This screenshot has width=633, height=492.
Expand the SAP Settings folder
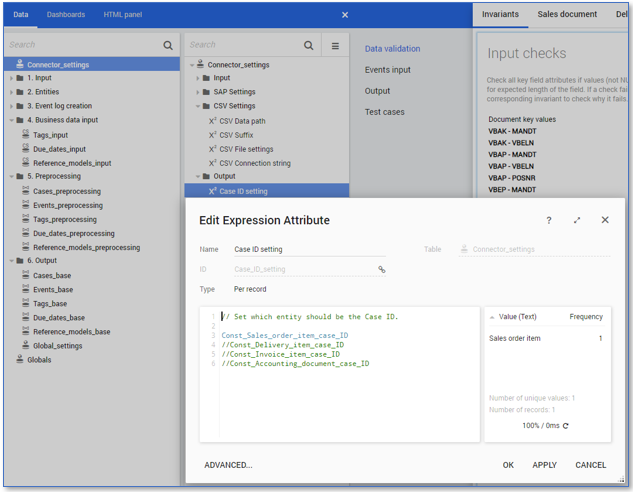point(200,92)
